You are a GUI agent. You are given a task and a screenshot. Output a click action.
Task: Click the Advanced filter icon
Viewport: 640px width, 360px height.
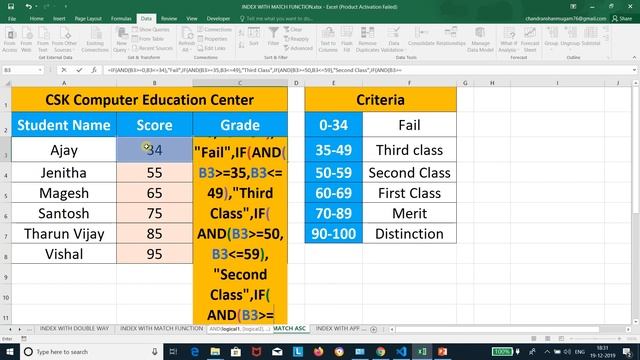(298, 48)
